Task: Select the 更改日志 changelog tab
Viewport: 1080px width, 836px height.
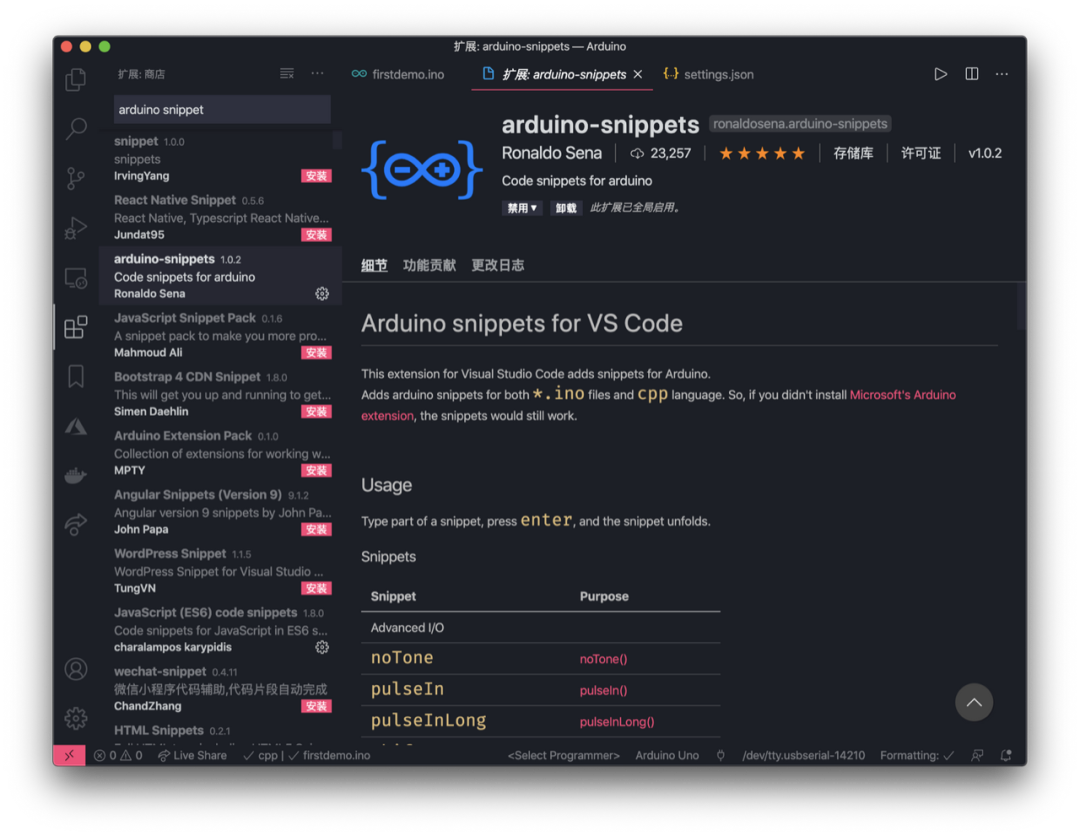Action: pyautogui.click(x=497, y=265)
